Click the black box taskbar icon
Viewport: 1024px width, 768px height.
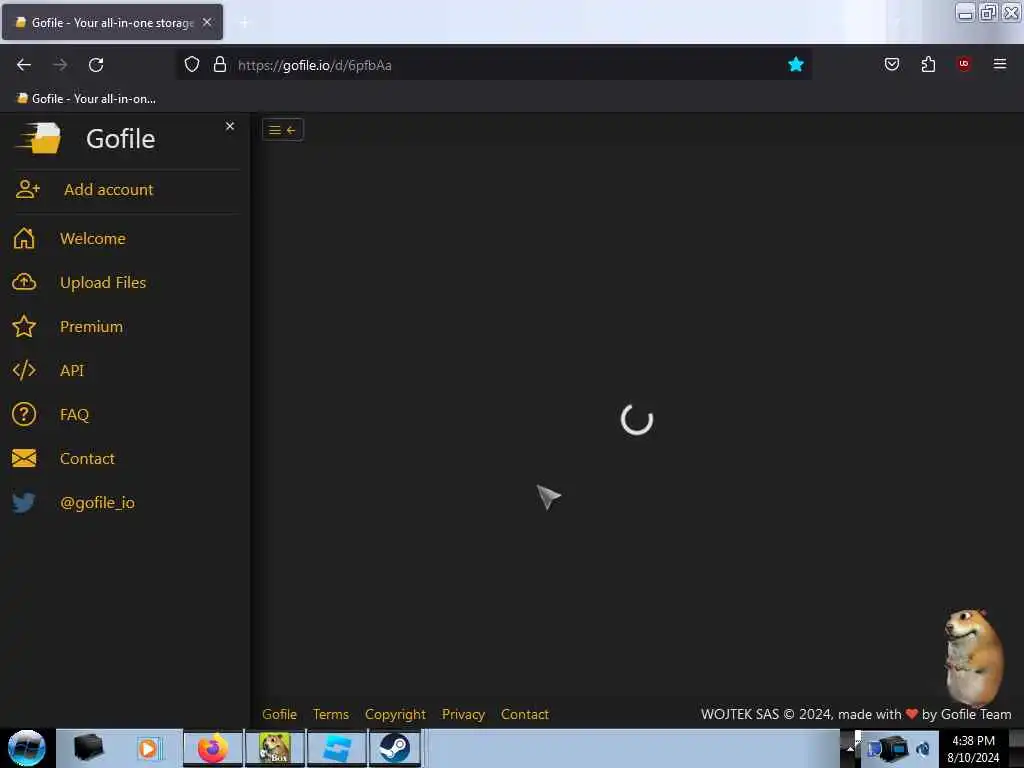(x=89, y=748)
